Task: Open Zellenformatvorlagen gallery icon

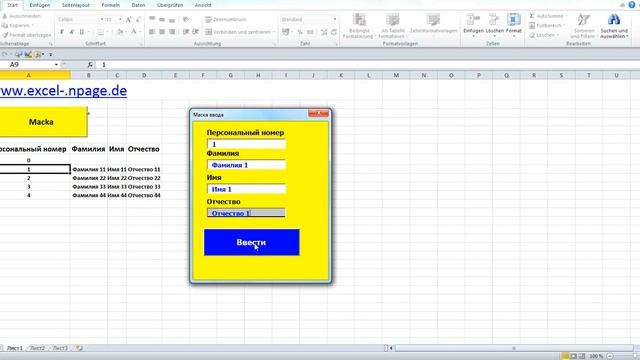Action: coord(433,20)
